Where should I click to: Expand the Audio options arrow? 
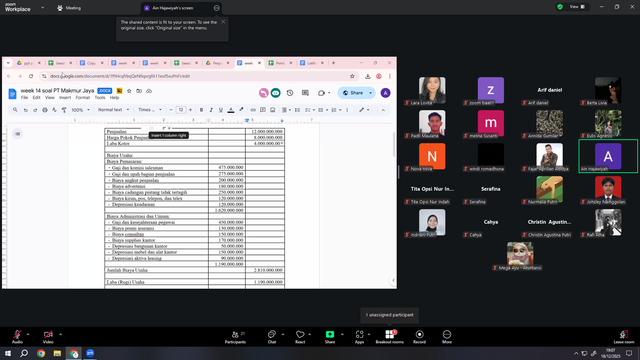28,334
